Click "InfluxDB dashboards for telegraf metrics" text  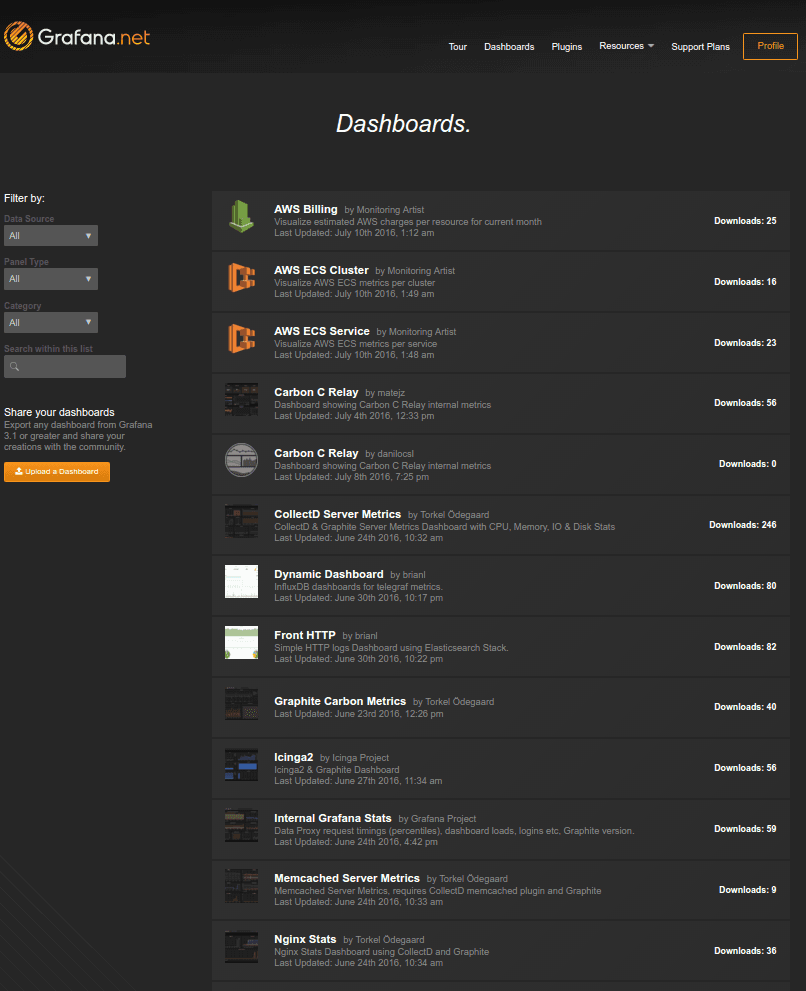tap(358, 587)
